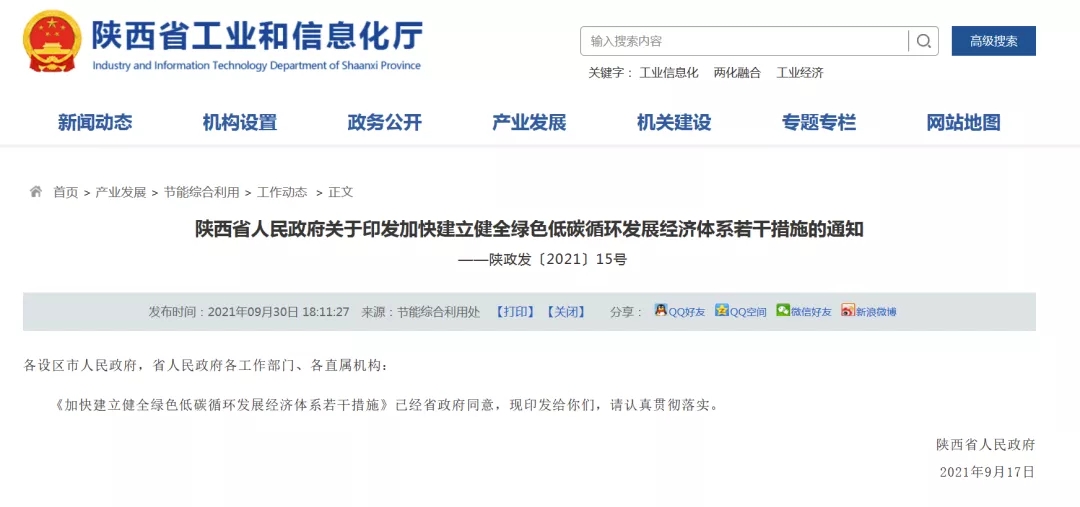Share via 微信好友 icon
Image resolution: width=1080 pixels, height=507 pixels.
[782, 310]
